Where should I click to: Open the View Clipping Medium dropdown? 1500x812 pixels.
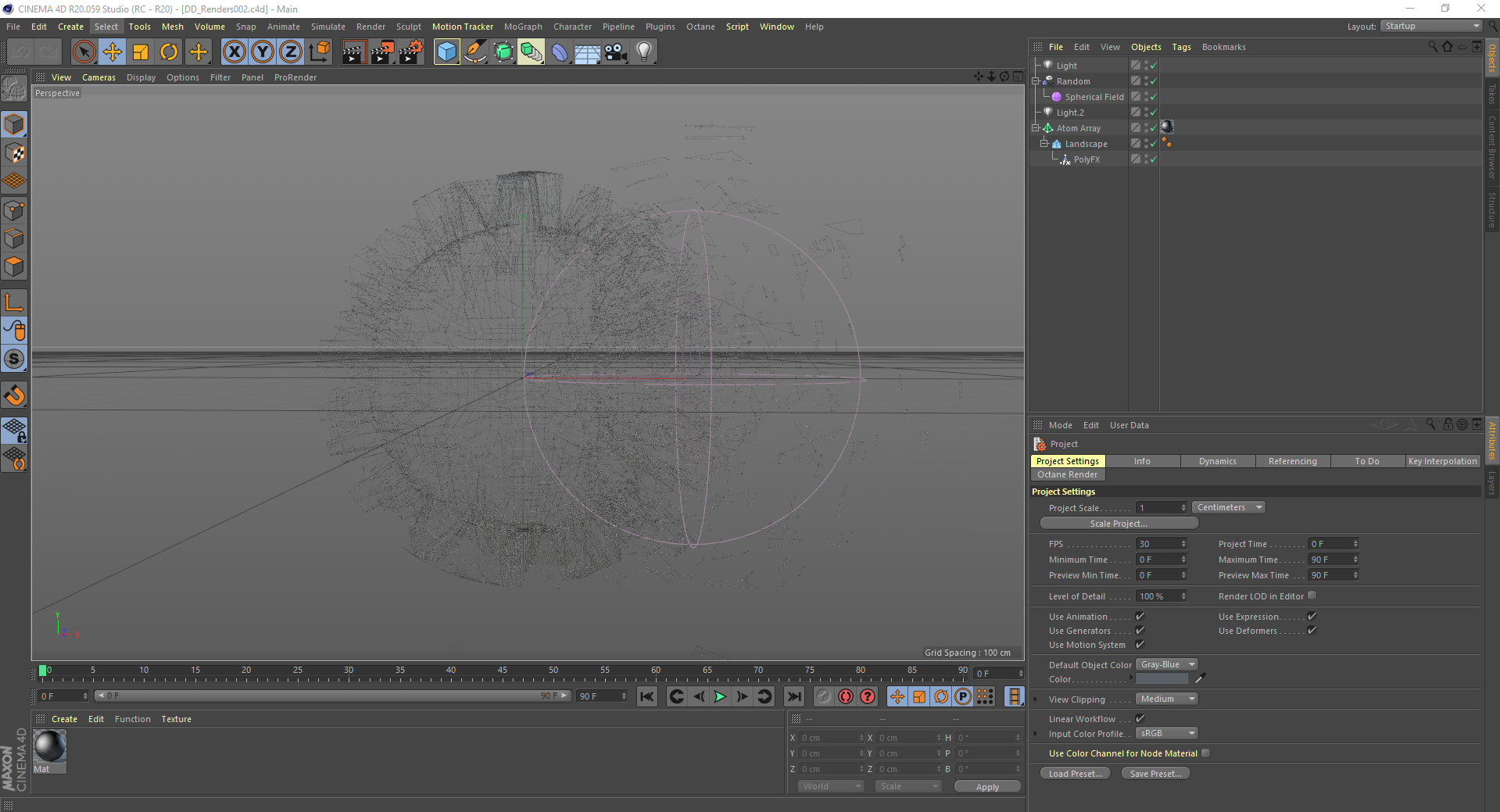pyautogui.click(x=1167, y=699)
